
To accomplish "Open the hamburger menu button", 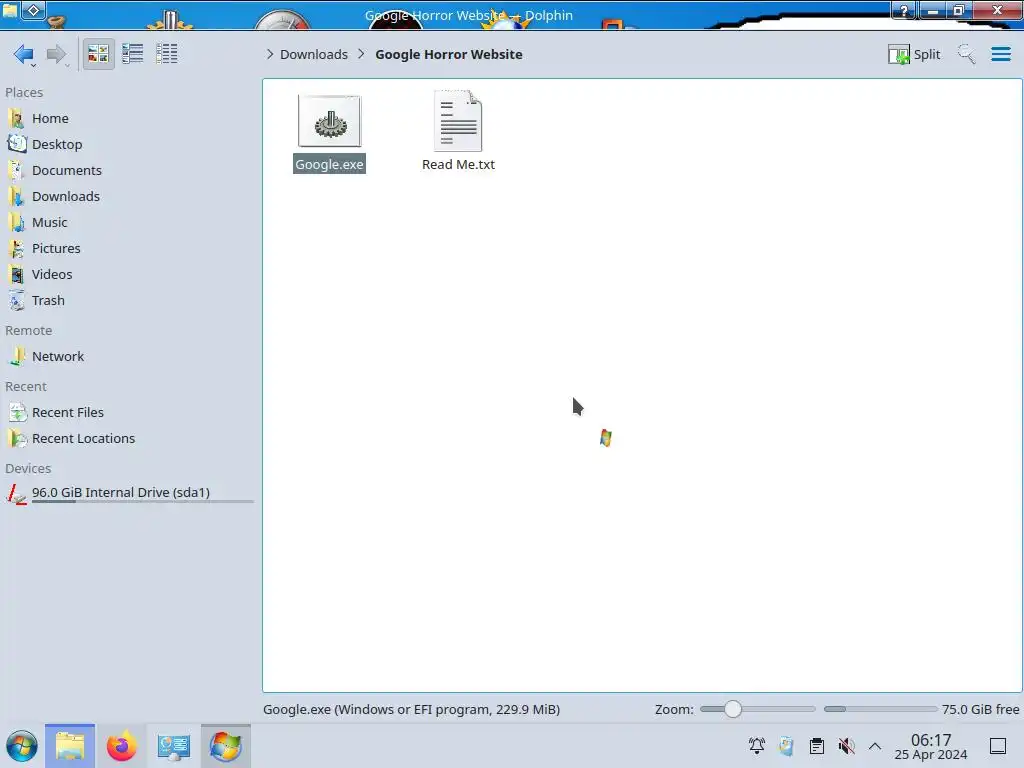I will tap(1000, 54).
